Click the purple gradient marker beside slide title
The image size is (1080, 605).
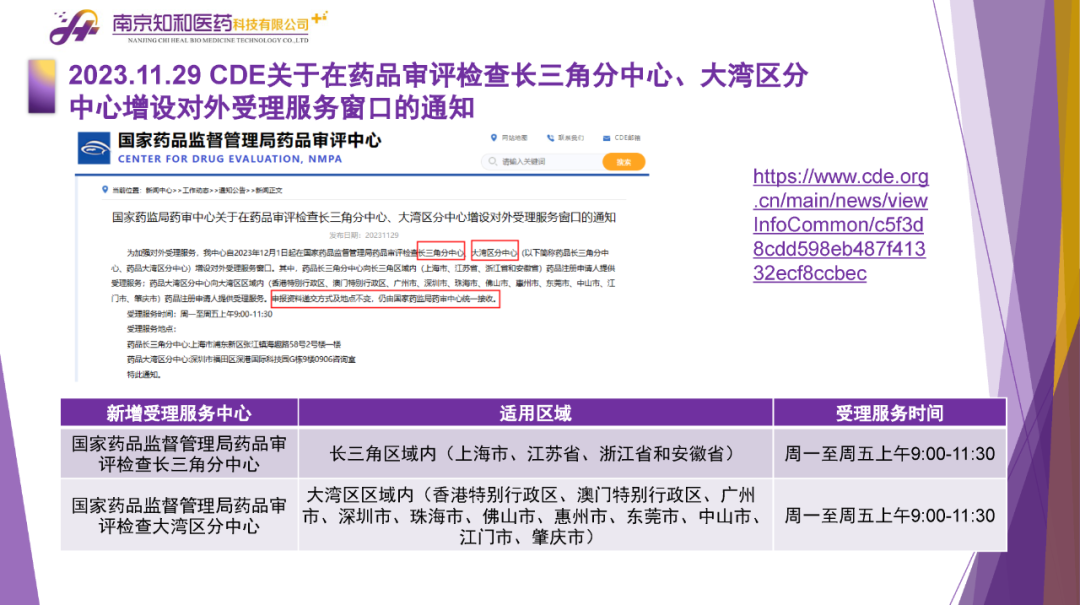(x=41, y=85)
